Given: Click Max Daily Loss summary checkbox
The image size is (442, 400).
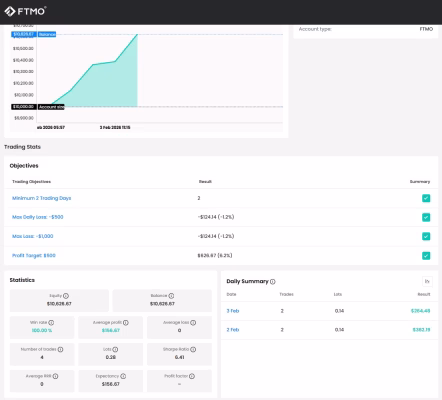Looking at the screenshot, I should point(426,217).
